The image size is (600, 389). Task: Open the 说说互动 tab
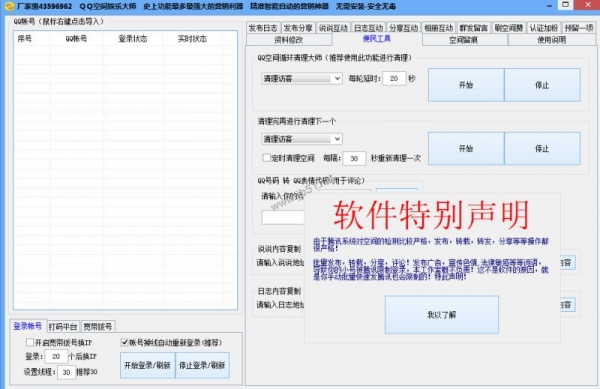333,28
